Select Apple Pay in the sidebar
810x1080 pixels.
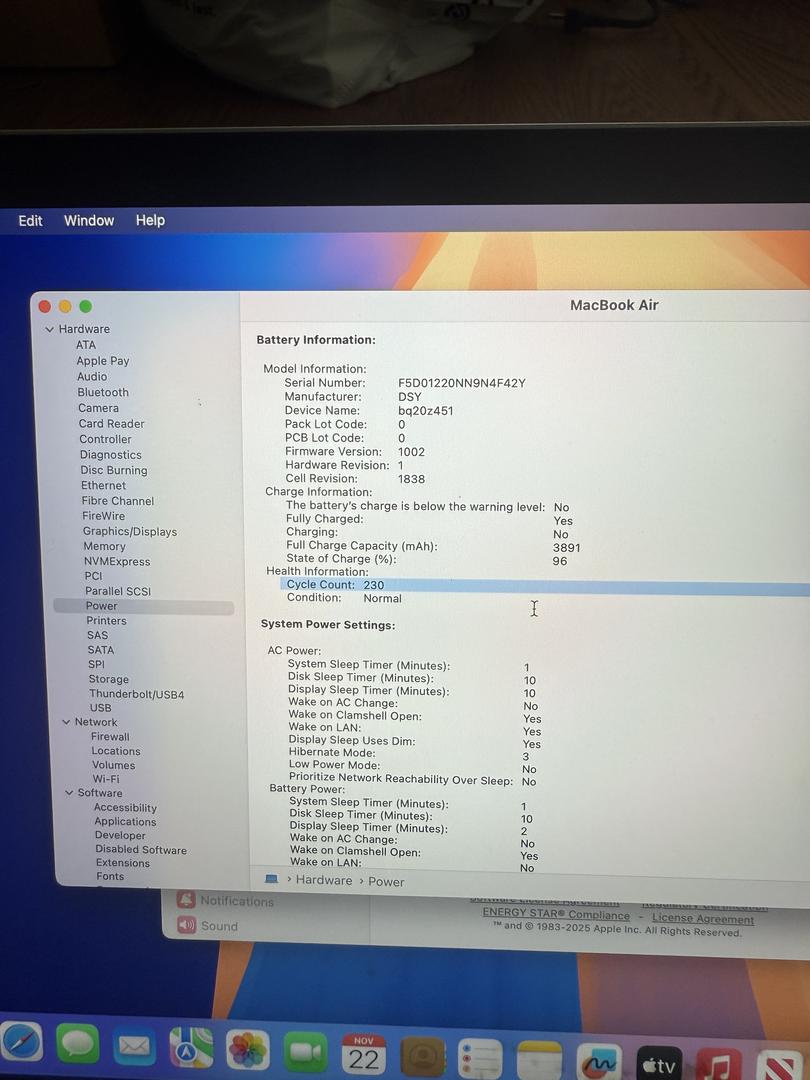pos(103,361)
